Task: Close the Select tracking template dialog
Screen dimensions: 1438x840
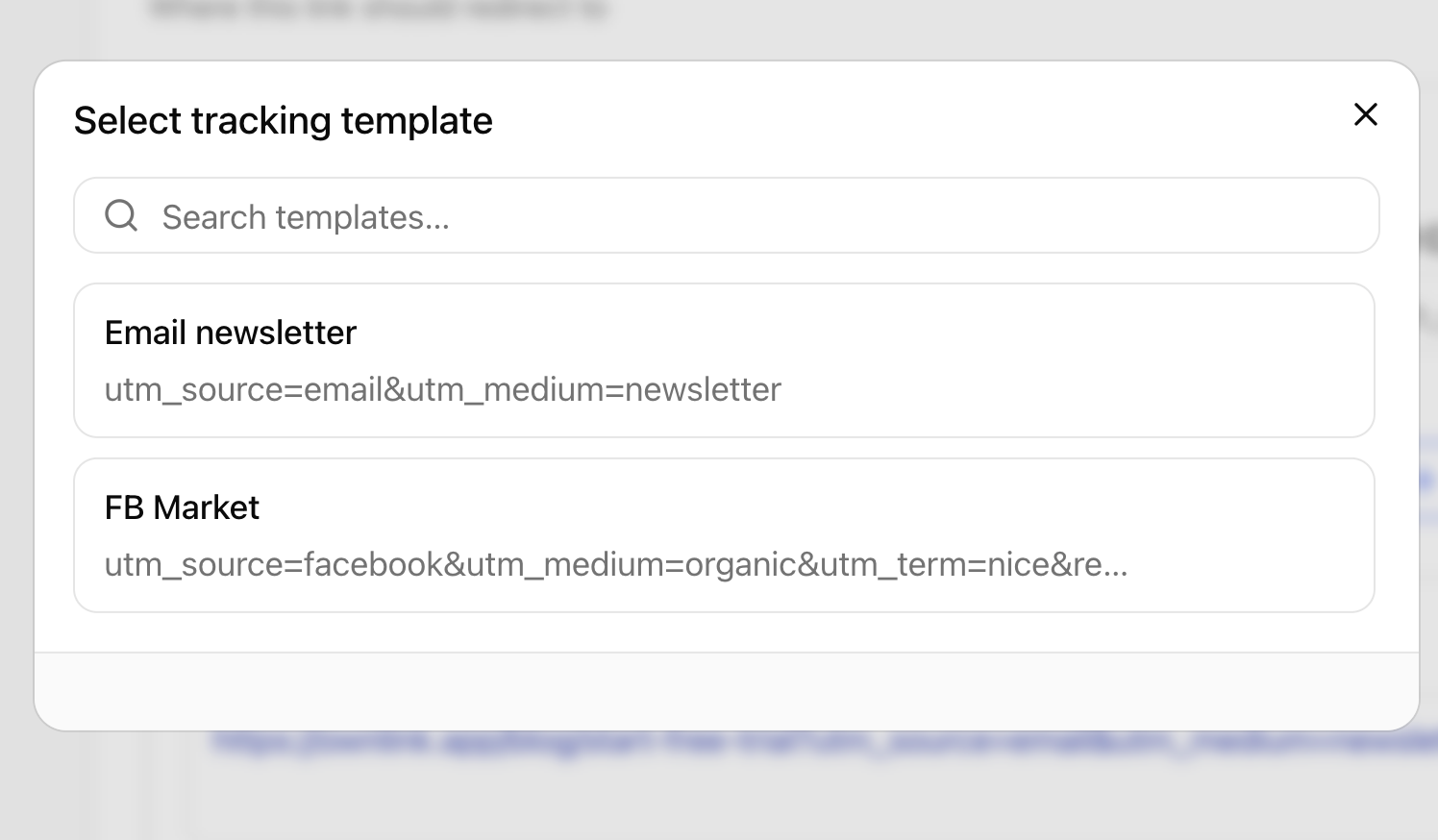Action: 1365,114
